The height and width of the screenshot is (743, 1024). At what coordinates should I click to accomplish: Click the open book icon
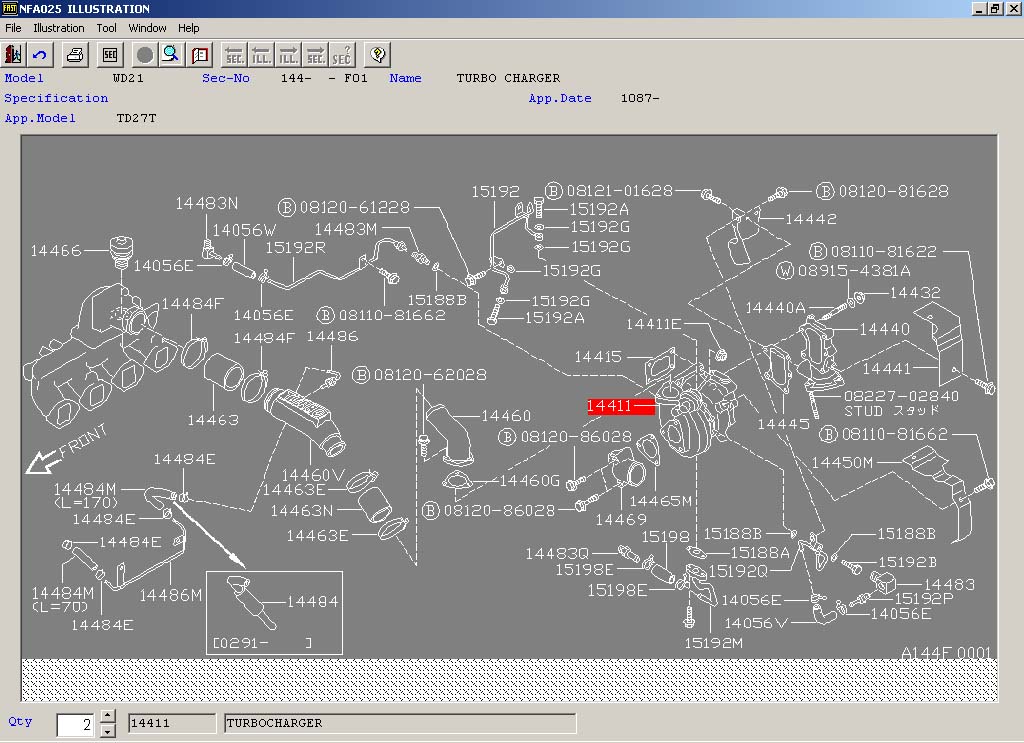(199, 54)
